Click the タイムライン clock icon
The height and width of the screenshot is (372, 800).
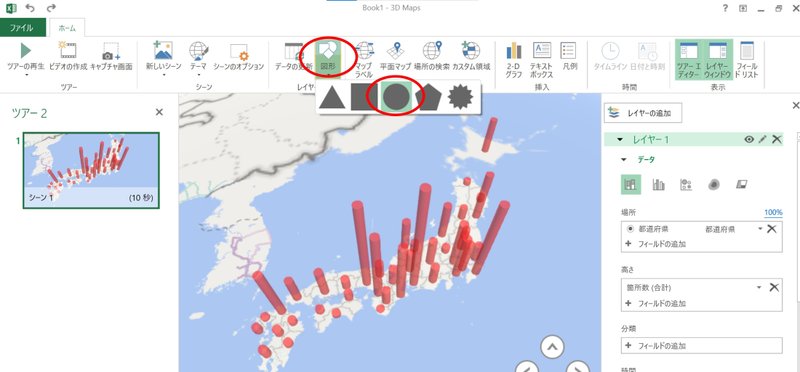coord(610,51)
